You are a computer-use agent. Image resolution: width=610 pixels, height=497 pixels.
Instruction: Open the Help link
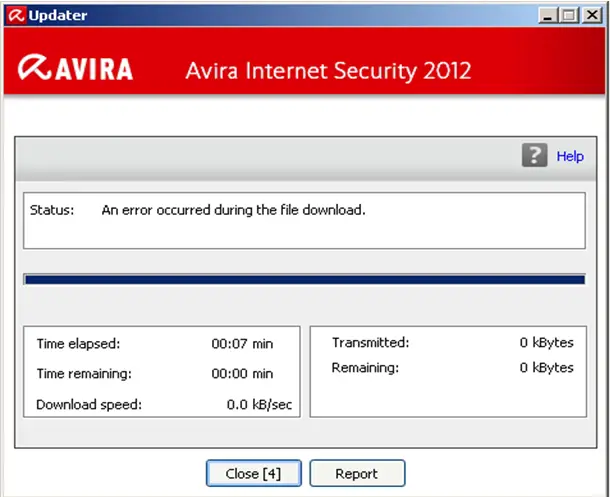570,156
